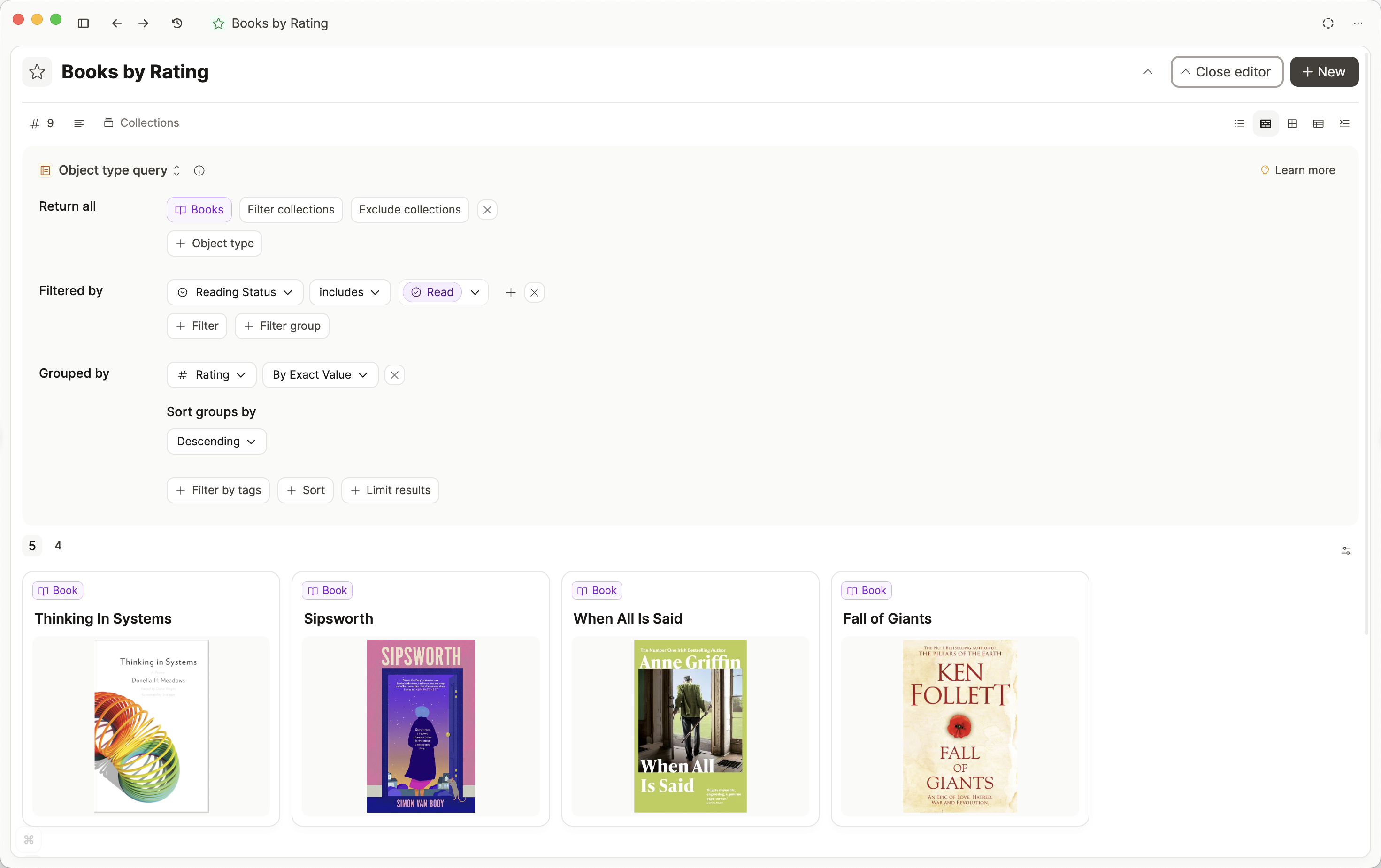
Task: Switch to table view layout icon
Action: [x=1318, y=123]
